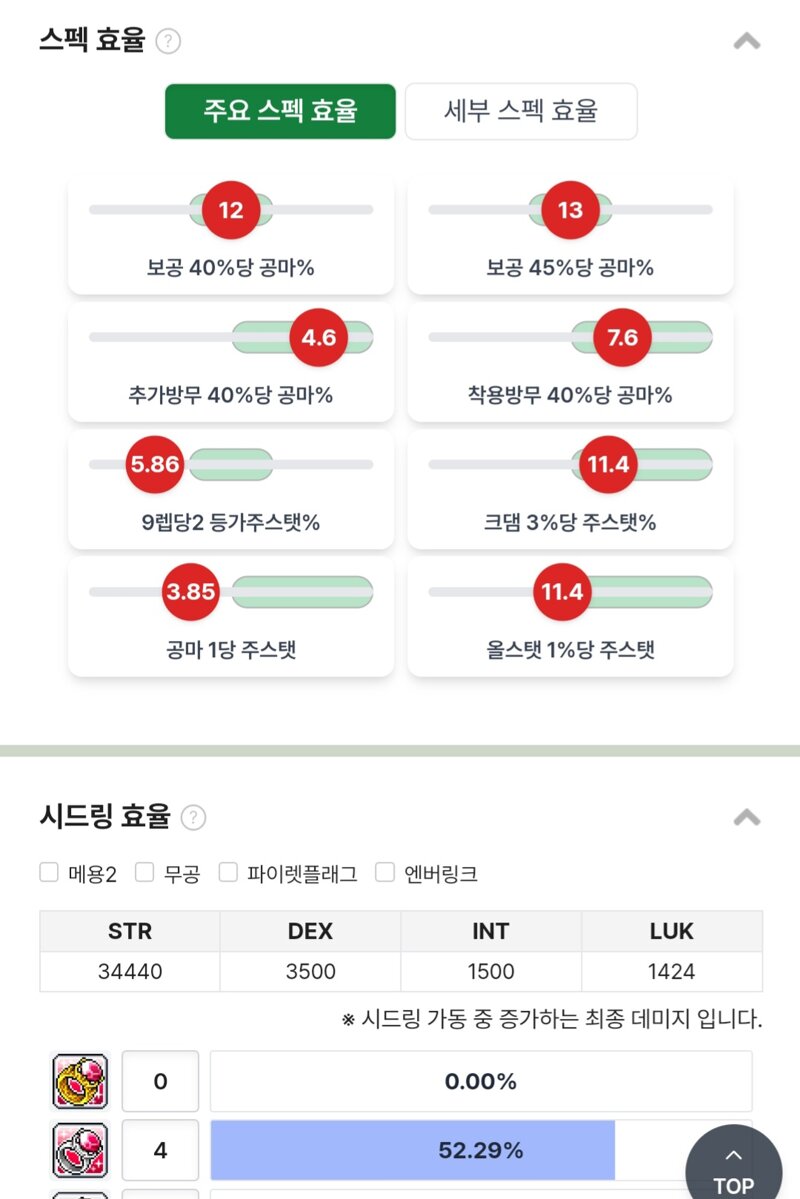
Task: Click the level field showing 4
Action: tap(161, 1150)
